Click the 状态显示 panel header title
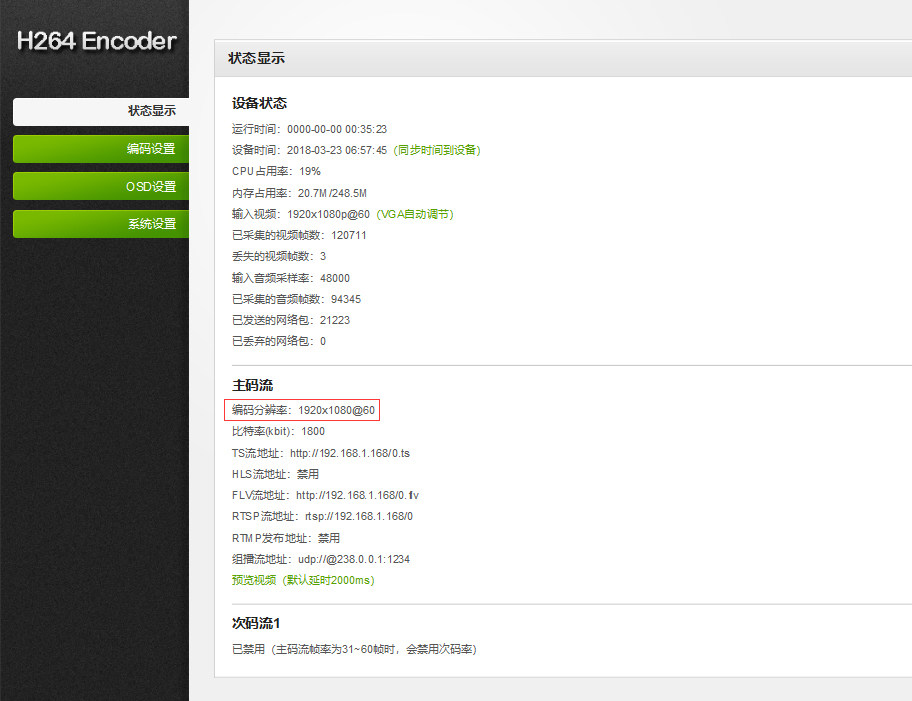912x701 pixels. [x=256, y=58]
